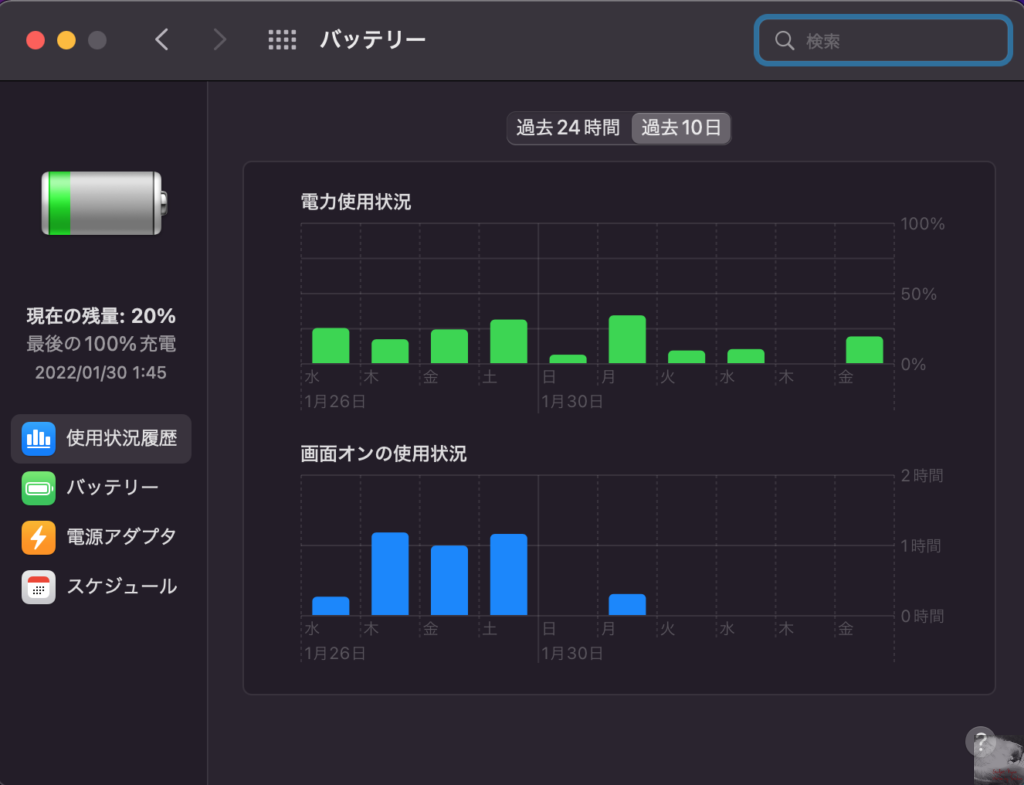Click the forward navigation arrow
This screenshot has height=785, width=1024.
point(219,39)
